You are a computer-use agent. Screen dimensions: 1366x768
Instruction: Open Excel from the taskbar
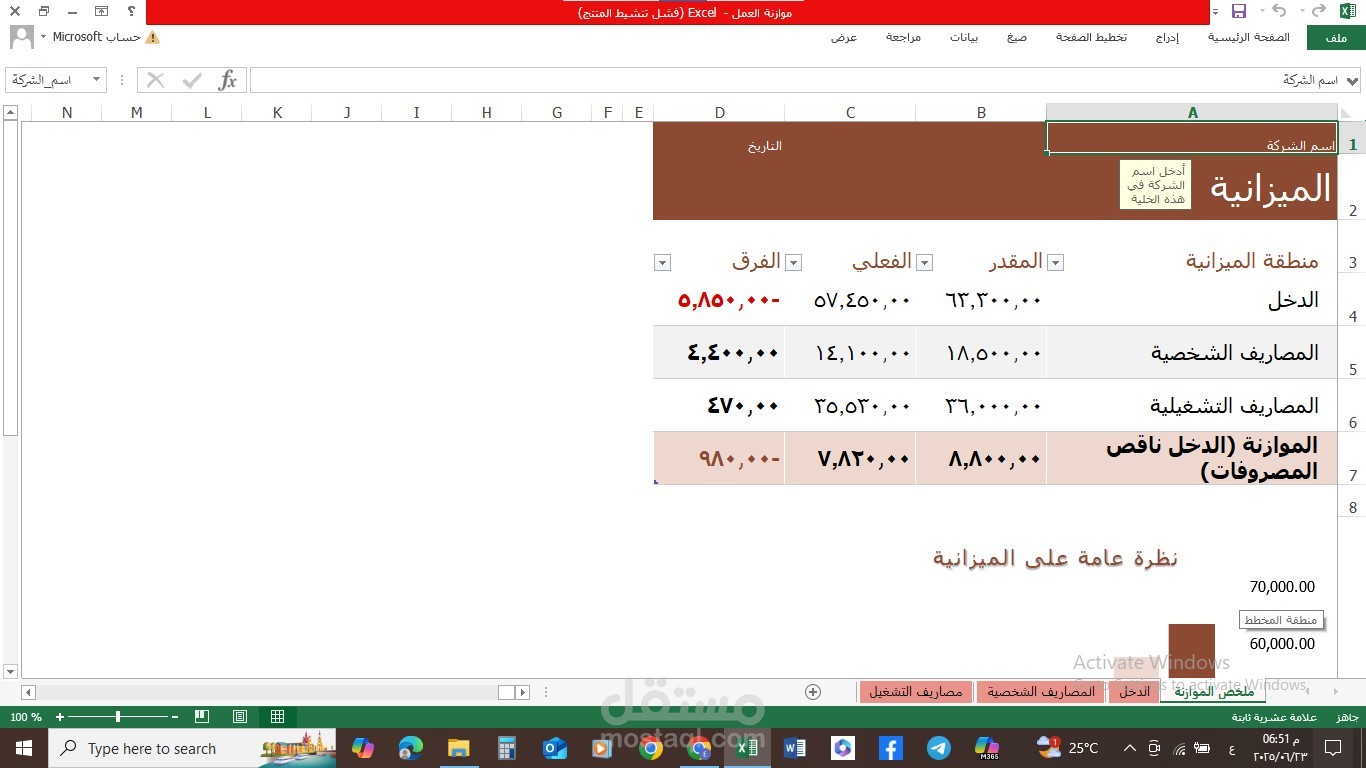coord(747,748)
